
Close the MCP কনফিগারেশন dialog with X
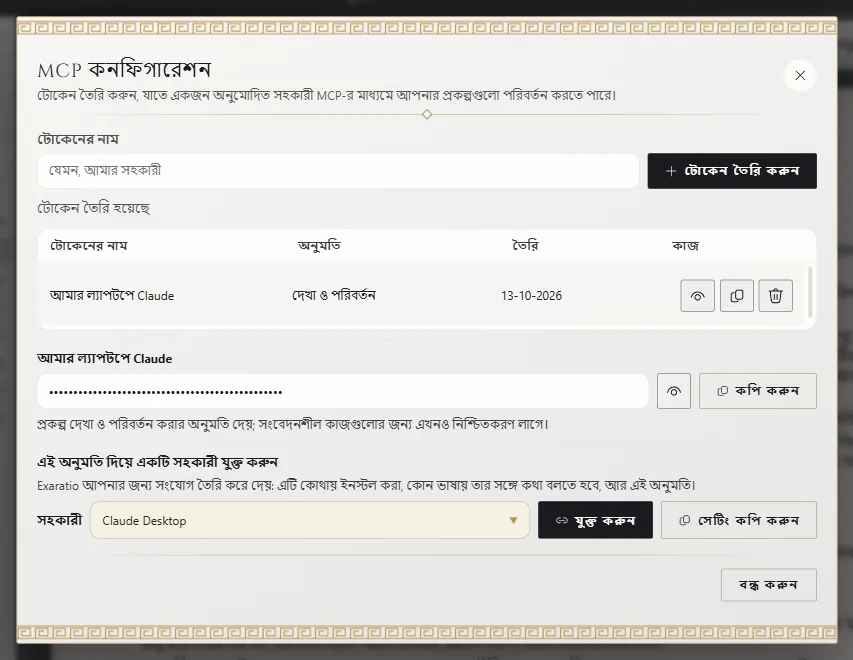800,76
